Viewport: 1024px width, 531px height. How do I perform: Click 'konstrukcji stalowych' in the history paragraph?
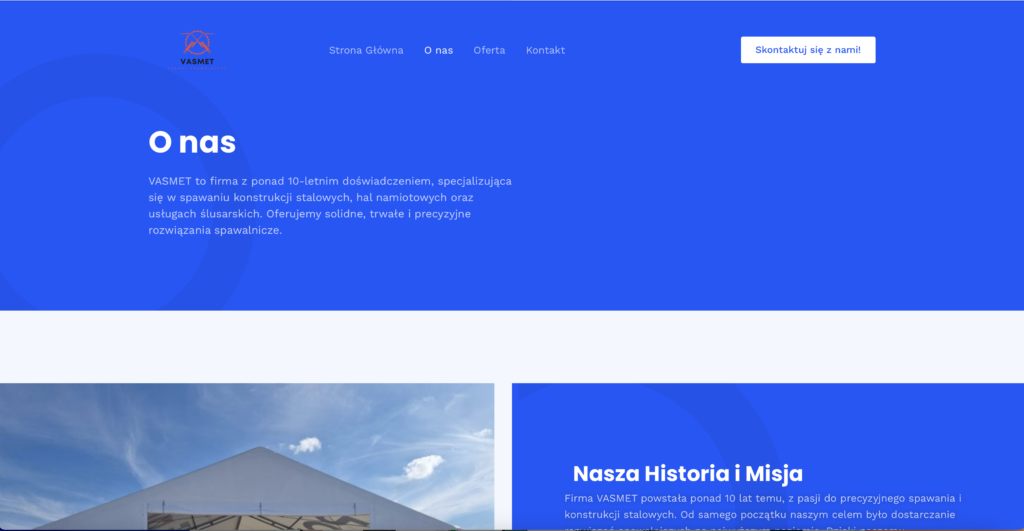pyautogui.click(x=620, y=513)
